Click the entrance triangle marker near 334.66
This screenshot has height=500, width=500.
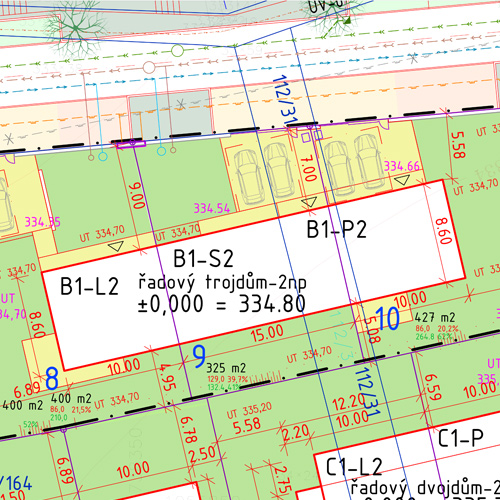coord(402,180)
